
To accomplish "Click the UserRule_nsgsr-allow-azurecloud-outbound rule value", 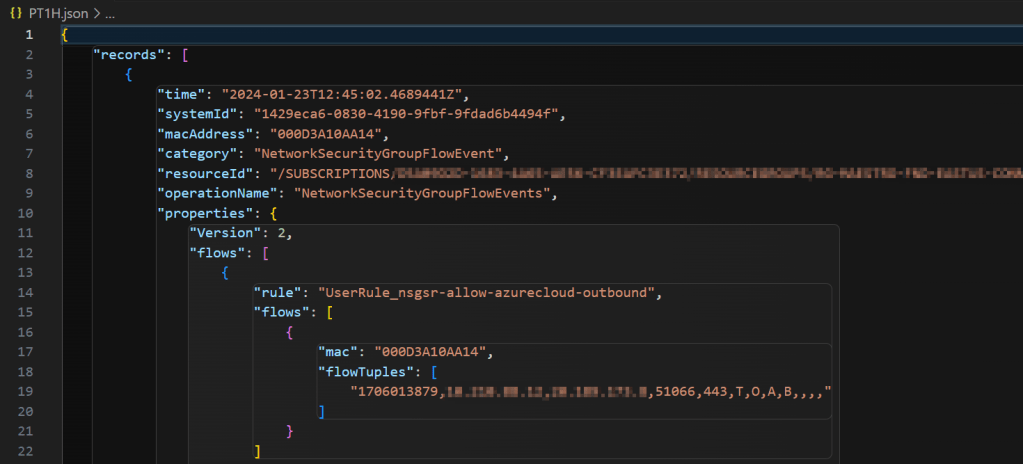I will 490,292.
